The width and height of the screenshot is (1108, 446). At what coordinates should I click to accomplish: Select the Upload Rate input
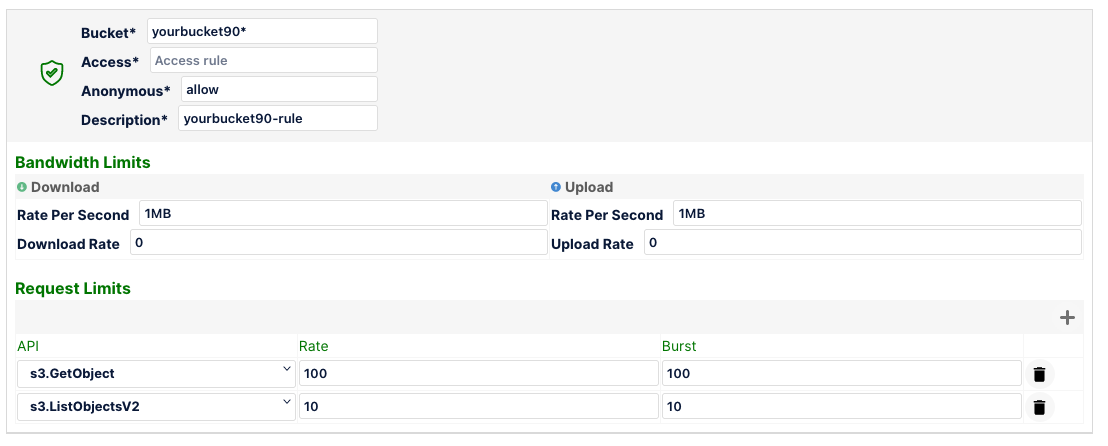(x=862, y=243)
